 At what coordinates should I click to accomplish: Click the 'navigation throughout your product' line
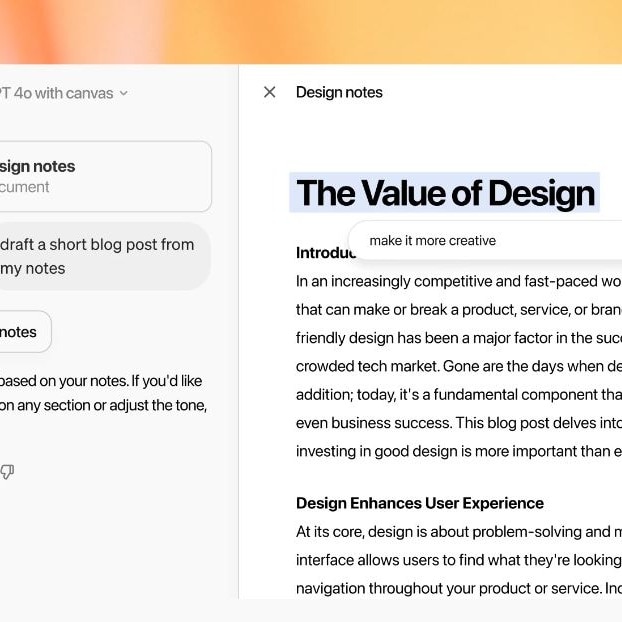[x=459, y=588]
